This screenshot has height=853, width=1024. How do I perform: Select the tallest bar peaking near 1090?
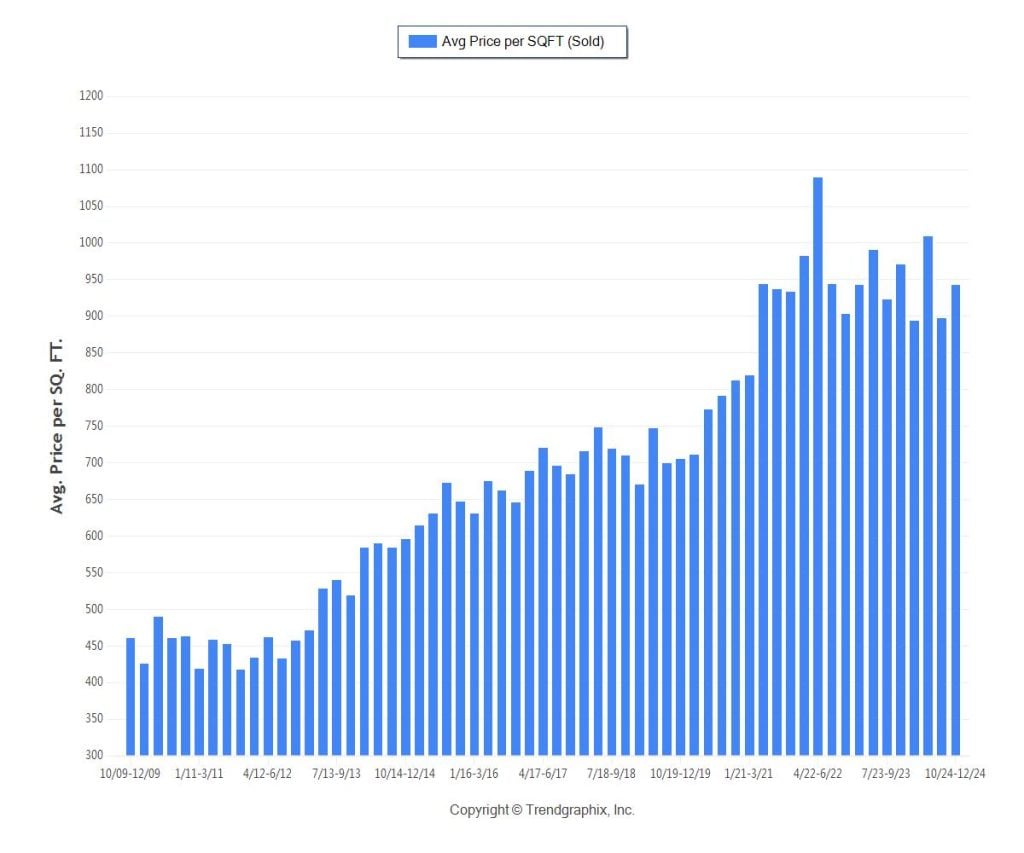click(x=818, y=465)
